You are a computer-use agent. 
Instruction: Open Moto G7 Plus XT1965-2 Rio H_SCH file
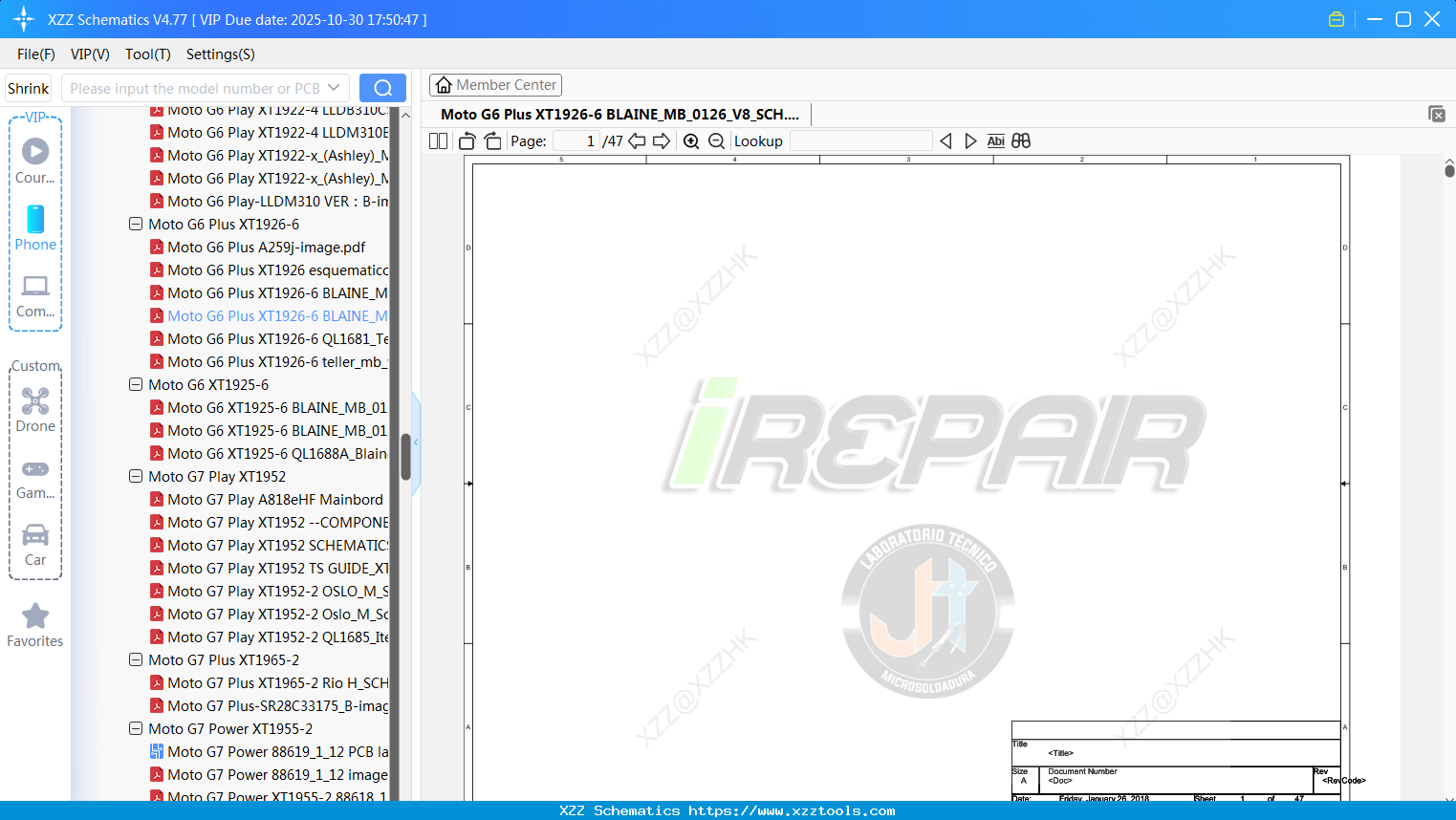click(270, 683)
